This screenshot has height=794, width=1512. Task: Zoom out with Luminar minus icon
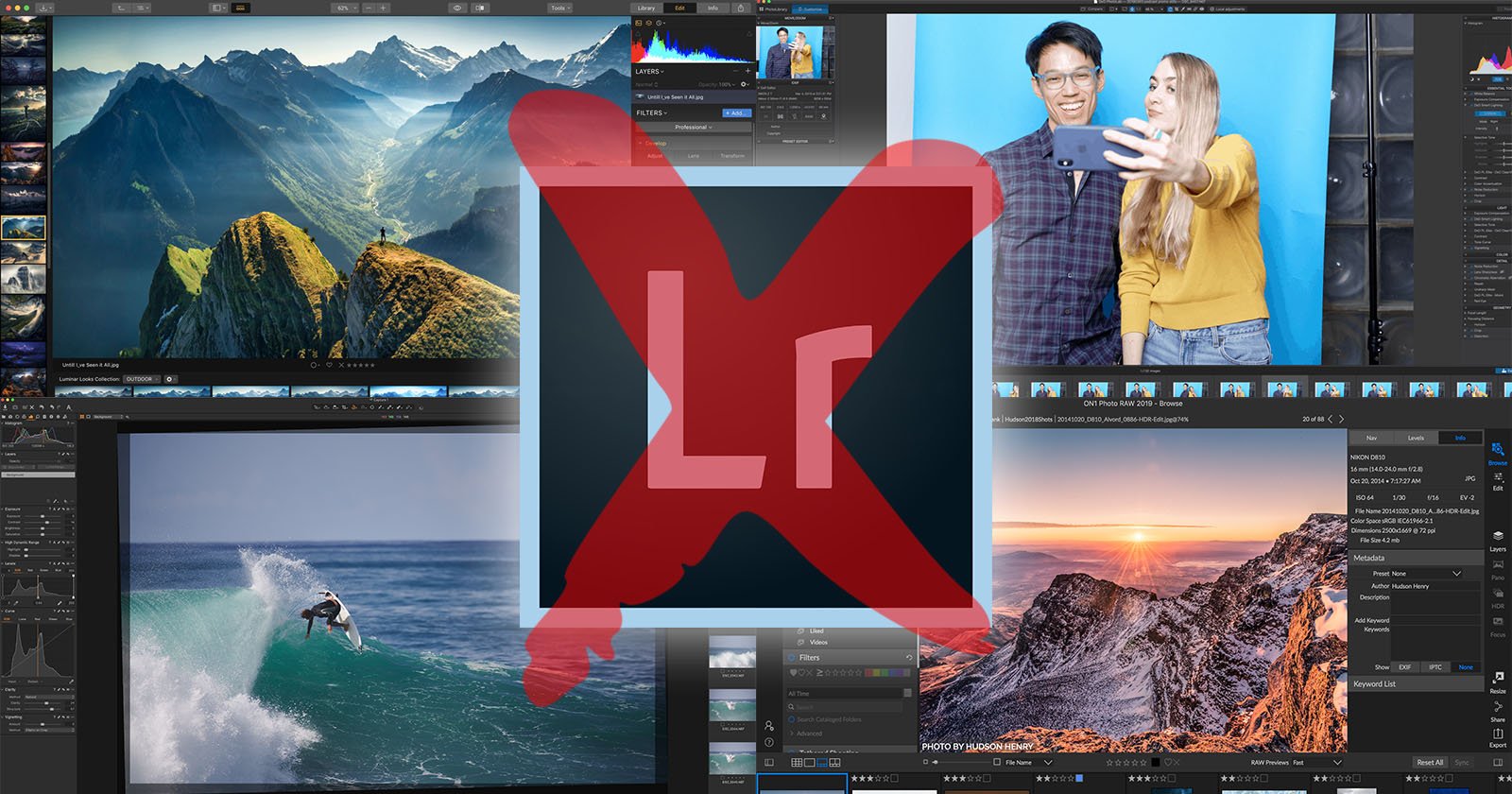click(x=369, y=8)
